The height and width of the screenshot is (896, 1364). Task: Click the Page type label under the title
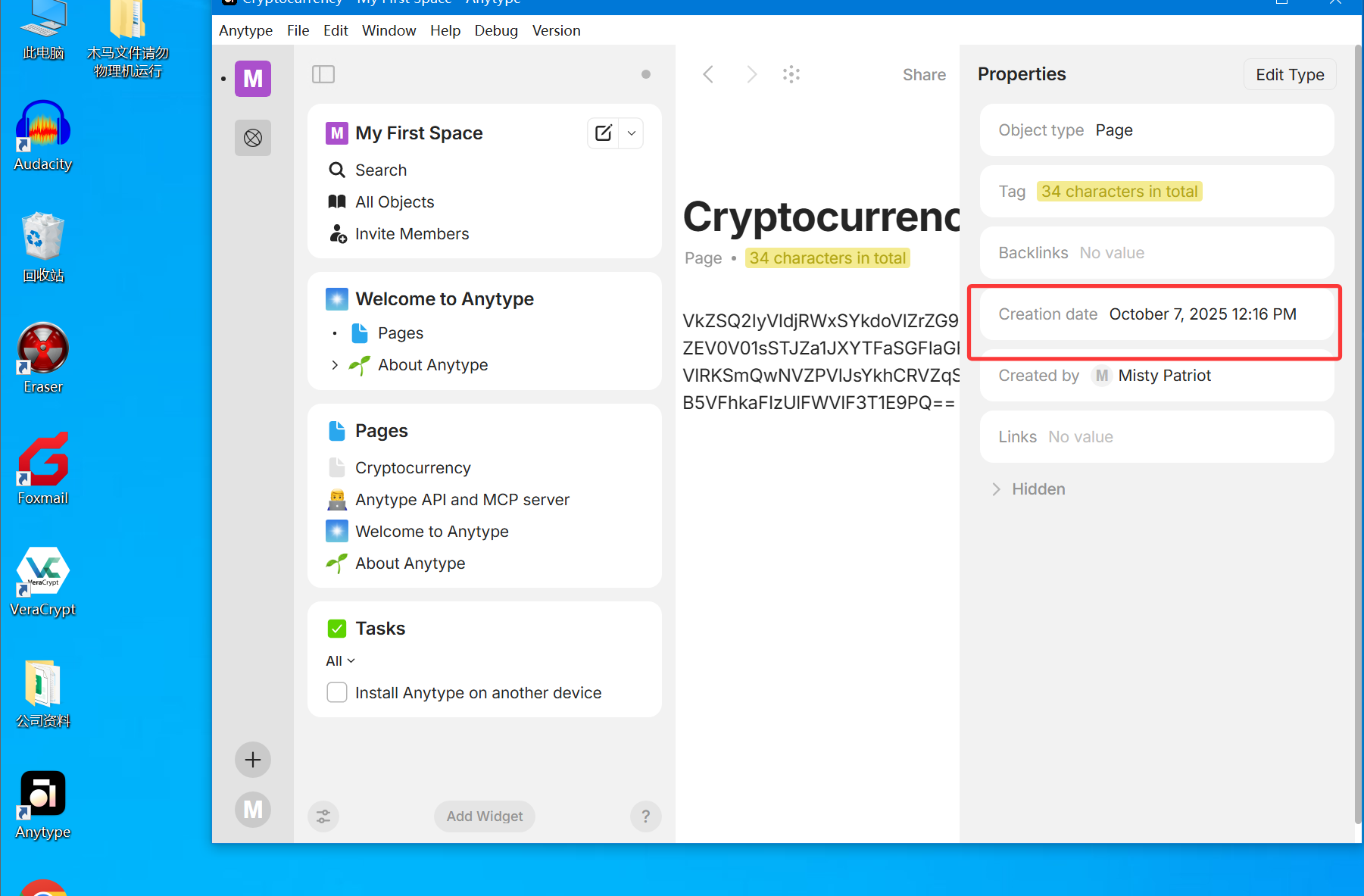703,258
